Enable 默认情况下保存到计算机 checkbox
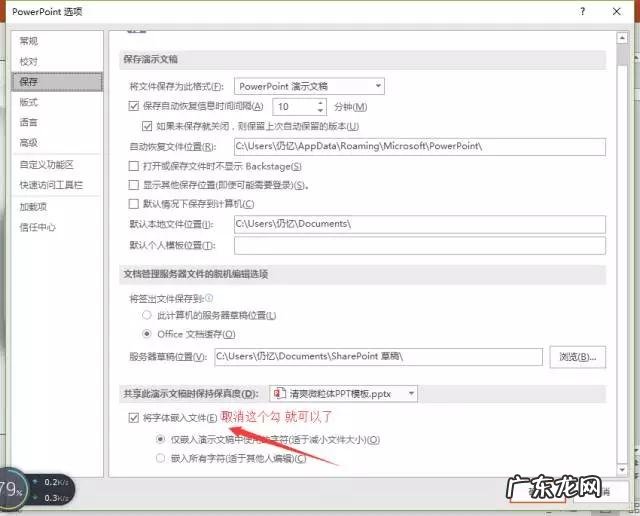This screenshot has height=516, width=640. [133, 203]
